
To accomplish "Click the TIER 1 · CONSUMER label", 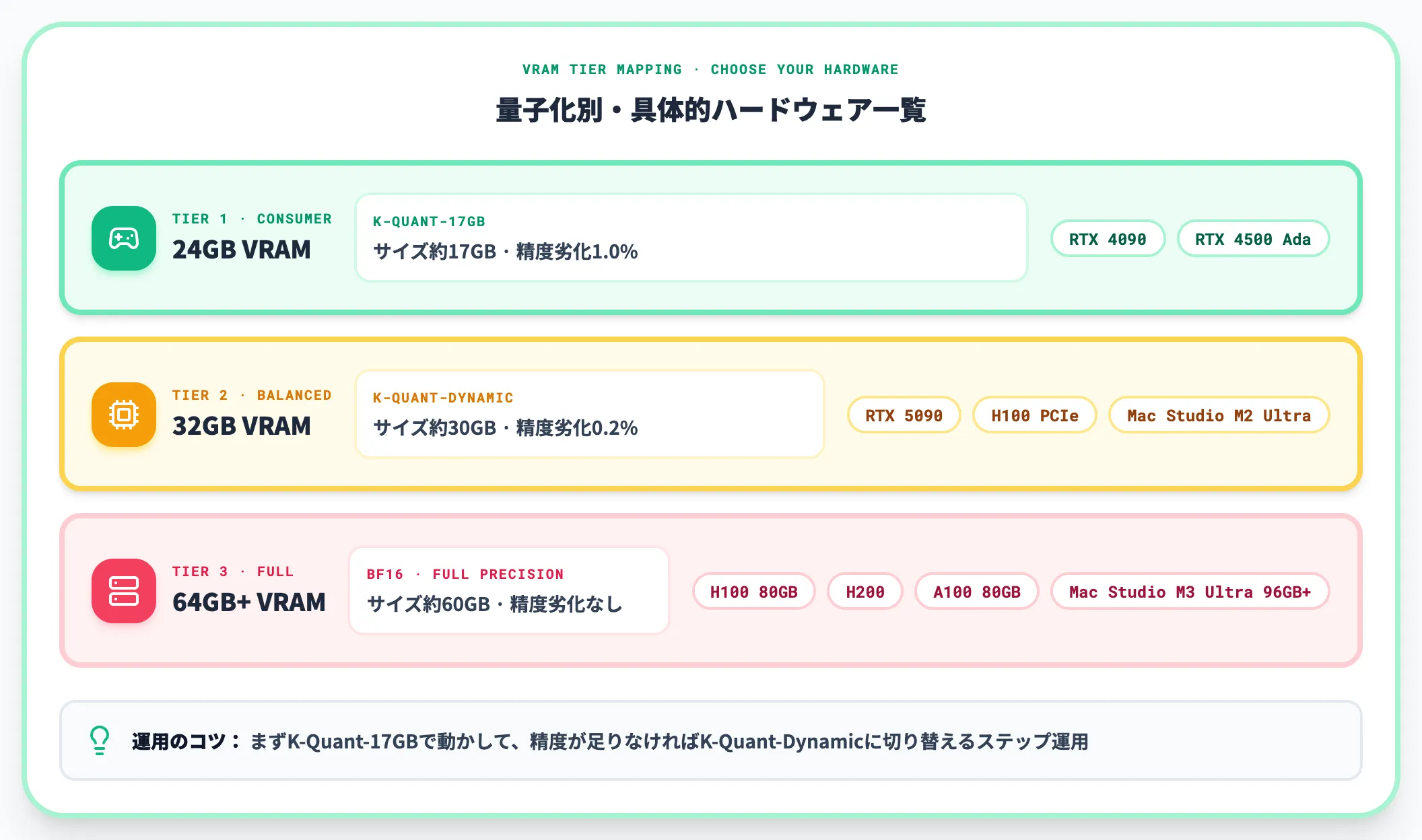I will click(x=252, y=219).
